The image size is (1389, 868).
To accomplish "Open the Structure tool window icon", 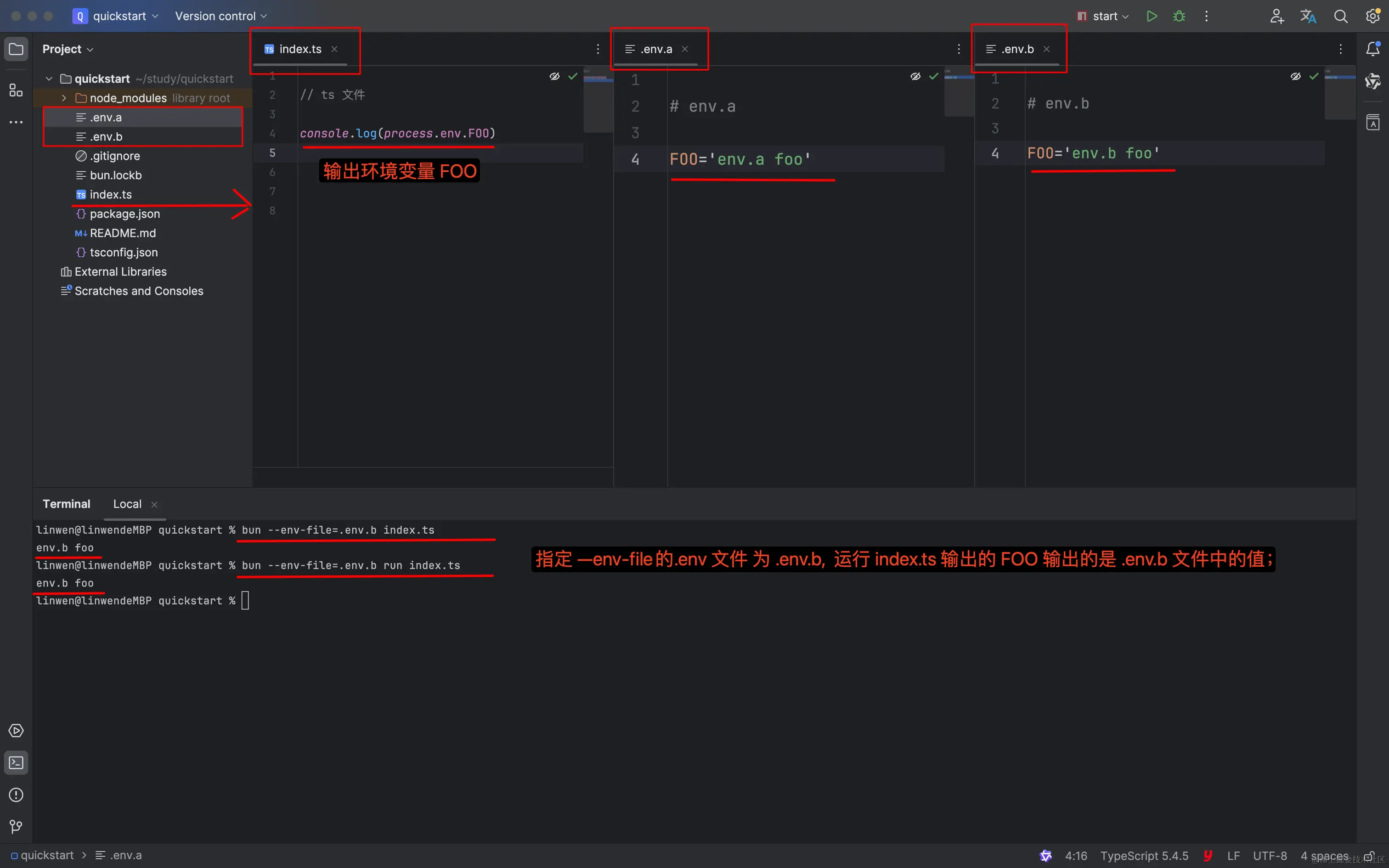I will click(16, 90).
